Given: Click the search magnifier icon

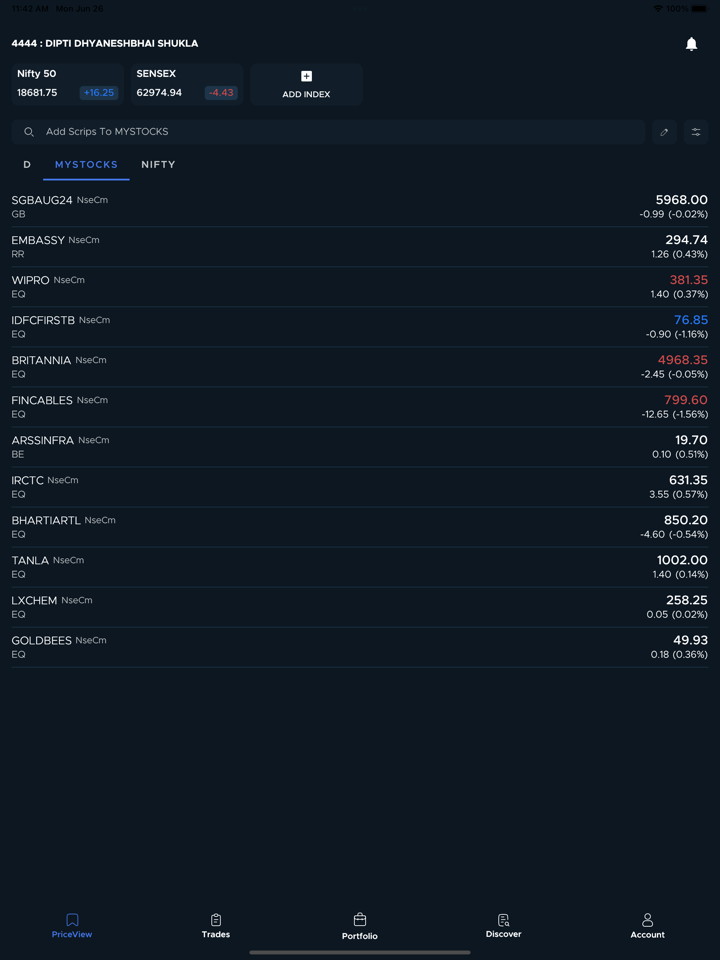Looking at the screenshot, I should pos(29,132).
